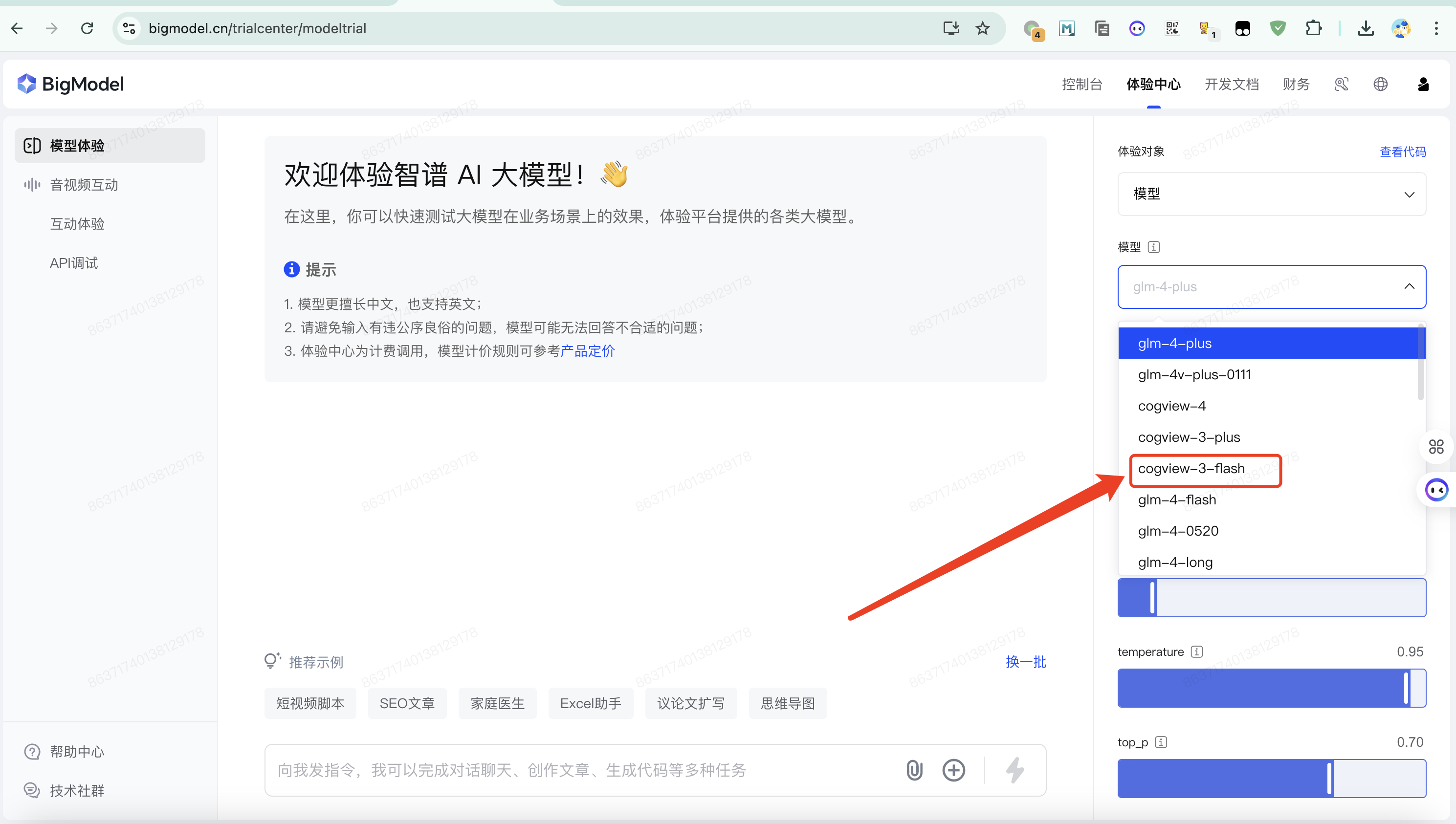1456x824 pixels.
Task: Select glm-4-long option
Action: coord(1269,562)
